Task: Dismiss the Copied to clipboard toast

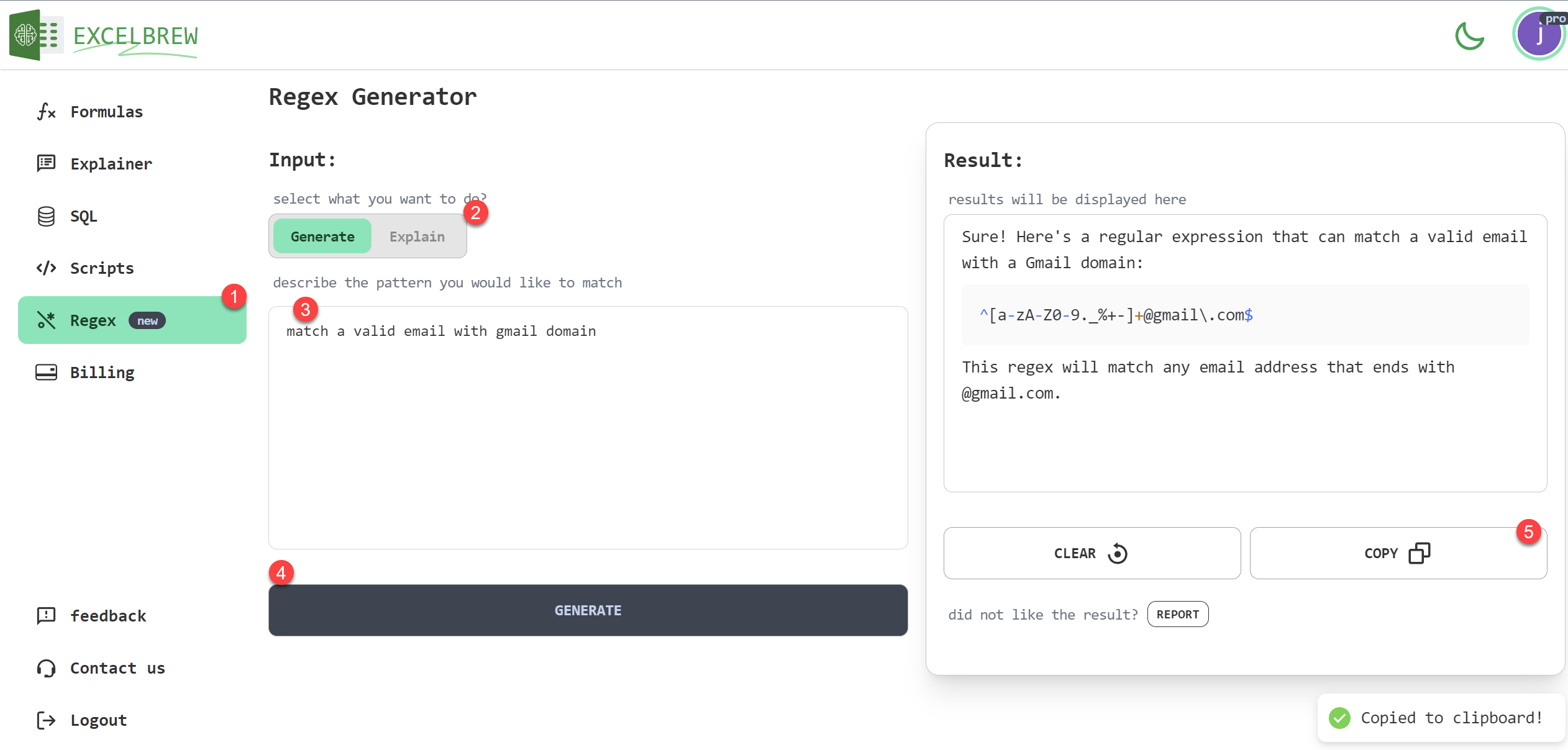Action: (1441, 718)
